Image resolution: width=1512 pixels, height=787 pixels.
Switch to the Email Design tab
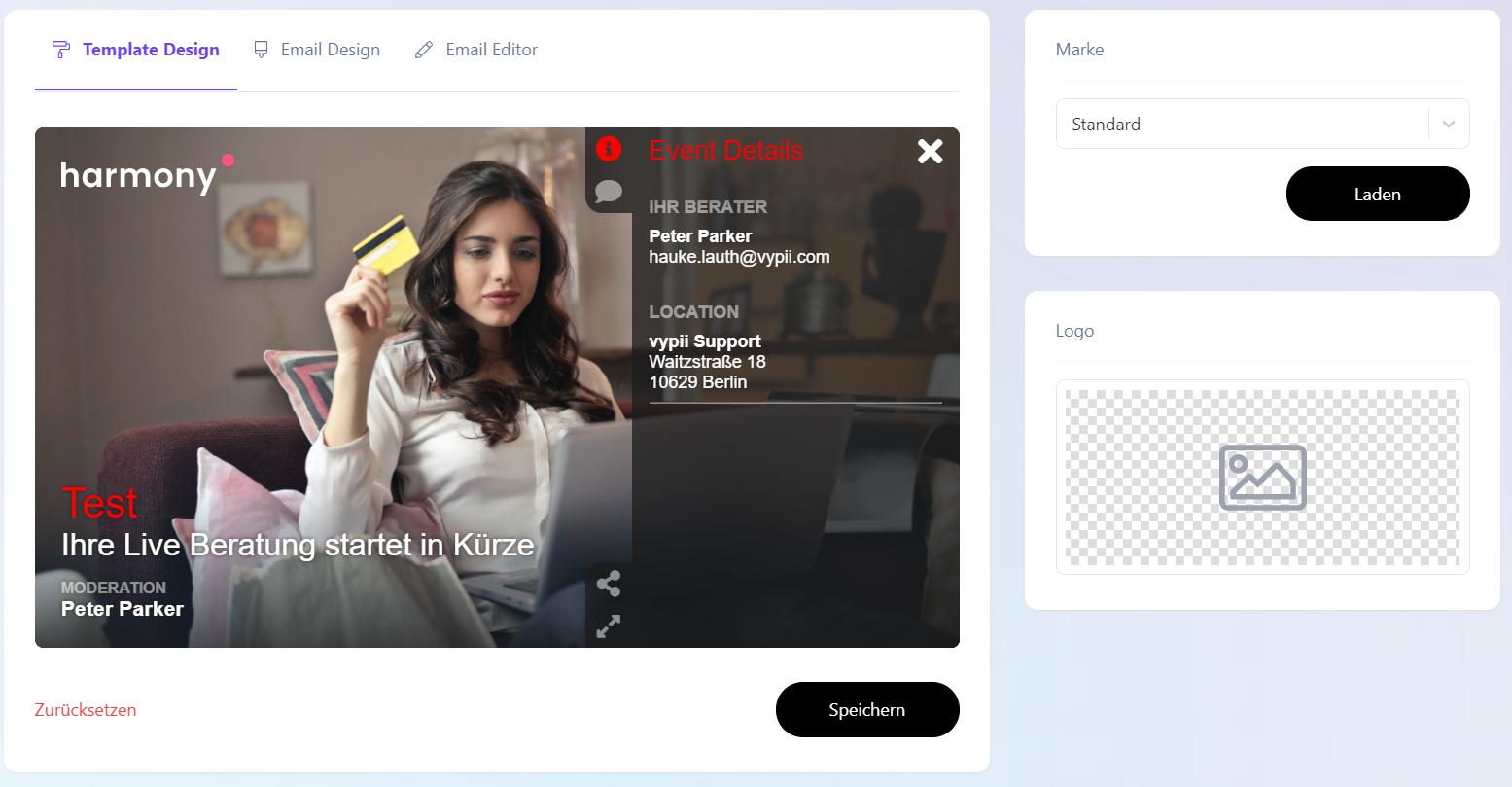click(x=317, y=50)
